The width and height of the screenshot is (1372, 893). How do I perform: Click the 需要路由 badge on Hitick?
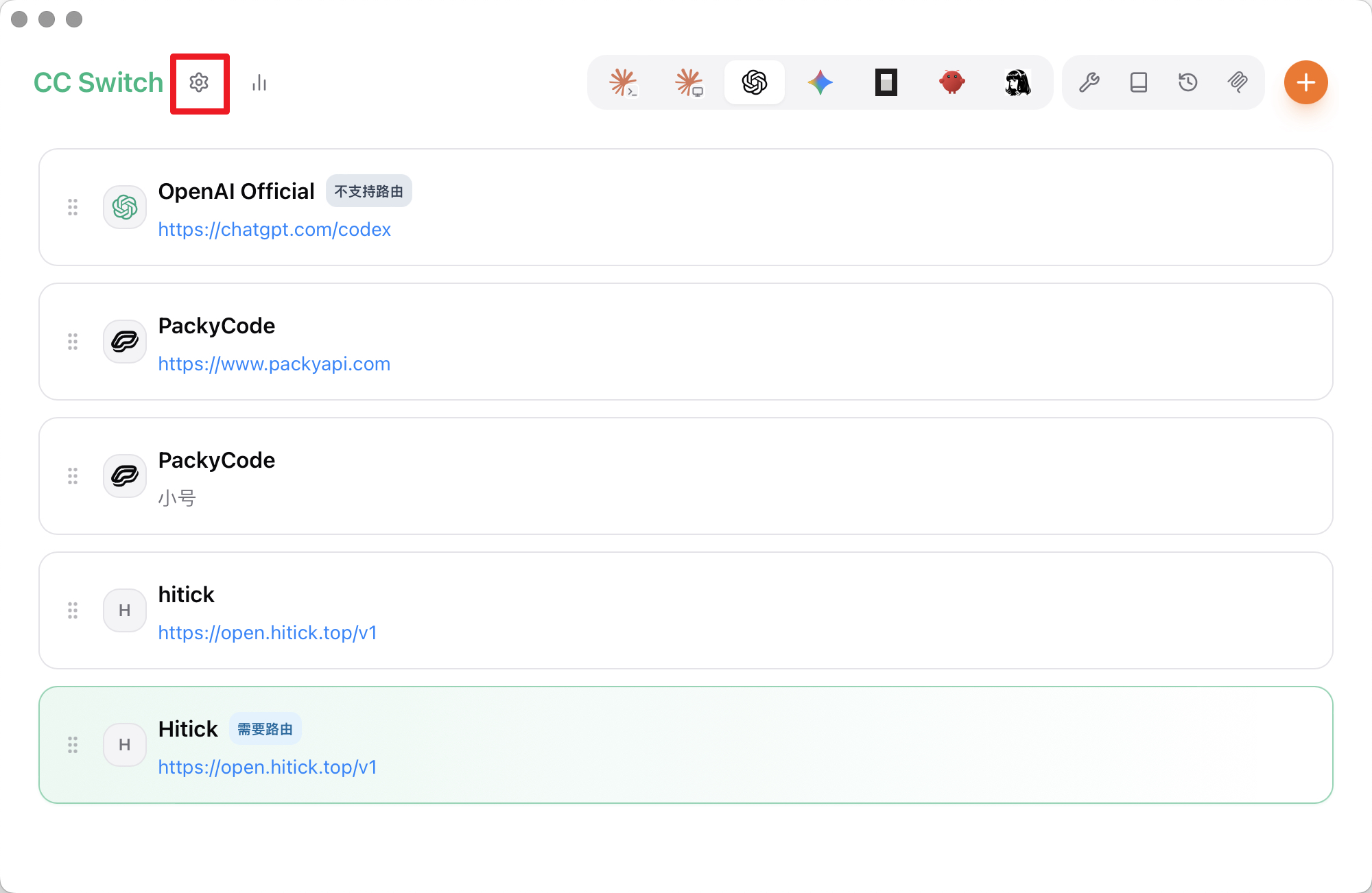click(x=265, y=729)
